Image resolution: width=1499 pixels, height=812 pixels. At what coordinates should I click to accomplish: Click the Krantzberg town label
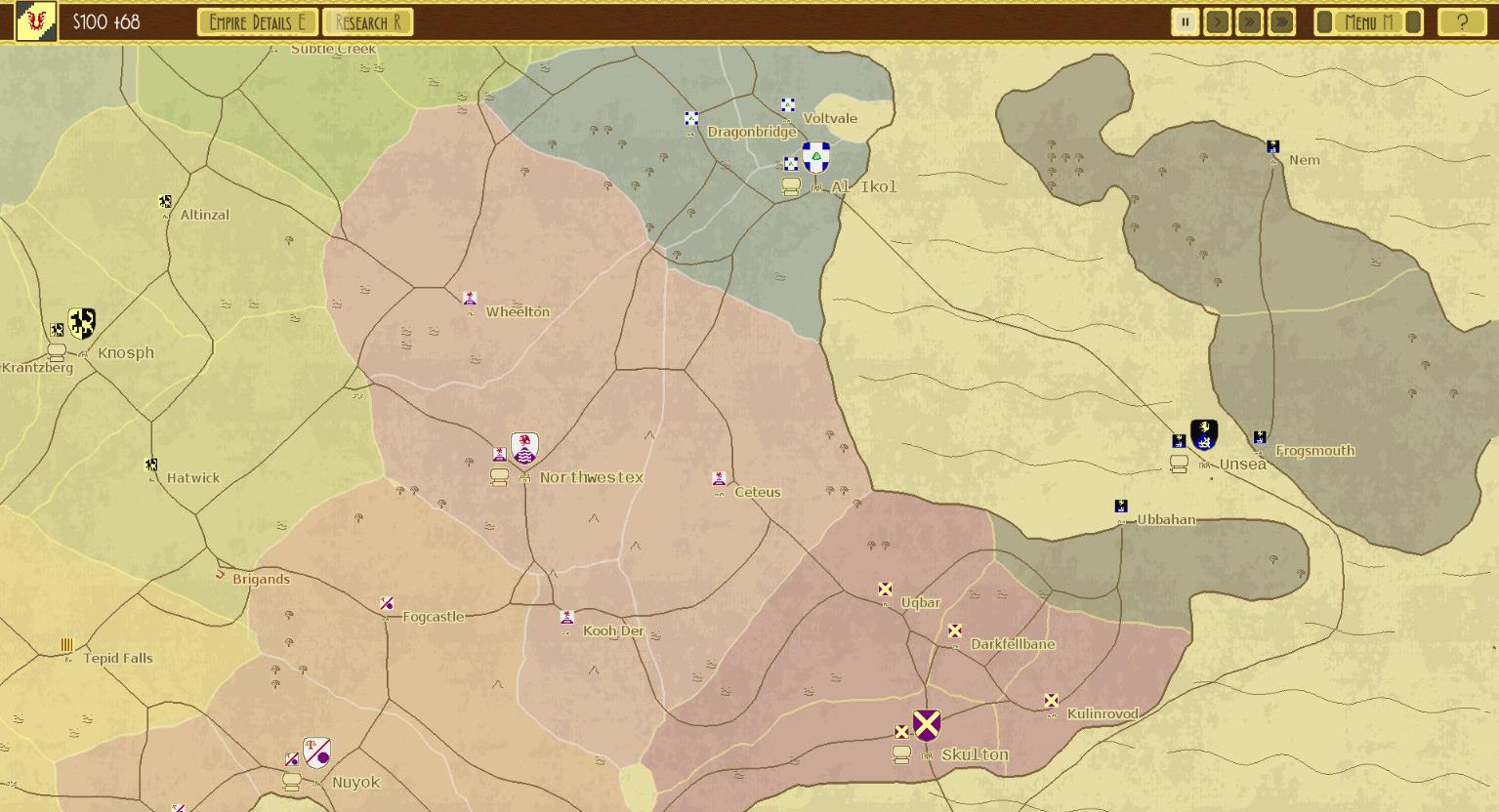coord(37,368)
